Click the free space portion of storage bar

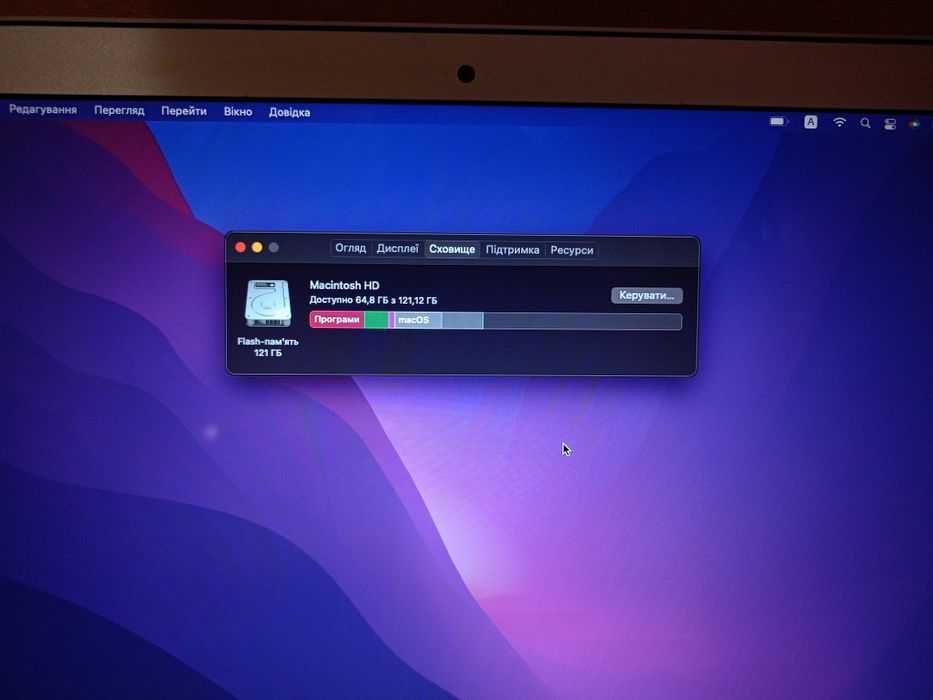(583, 321)
